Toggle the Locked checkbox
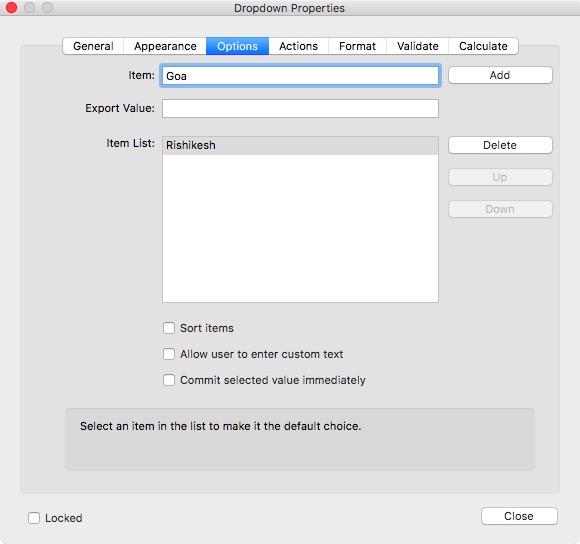This screenshot has height=544, width=580. 34,518
